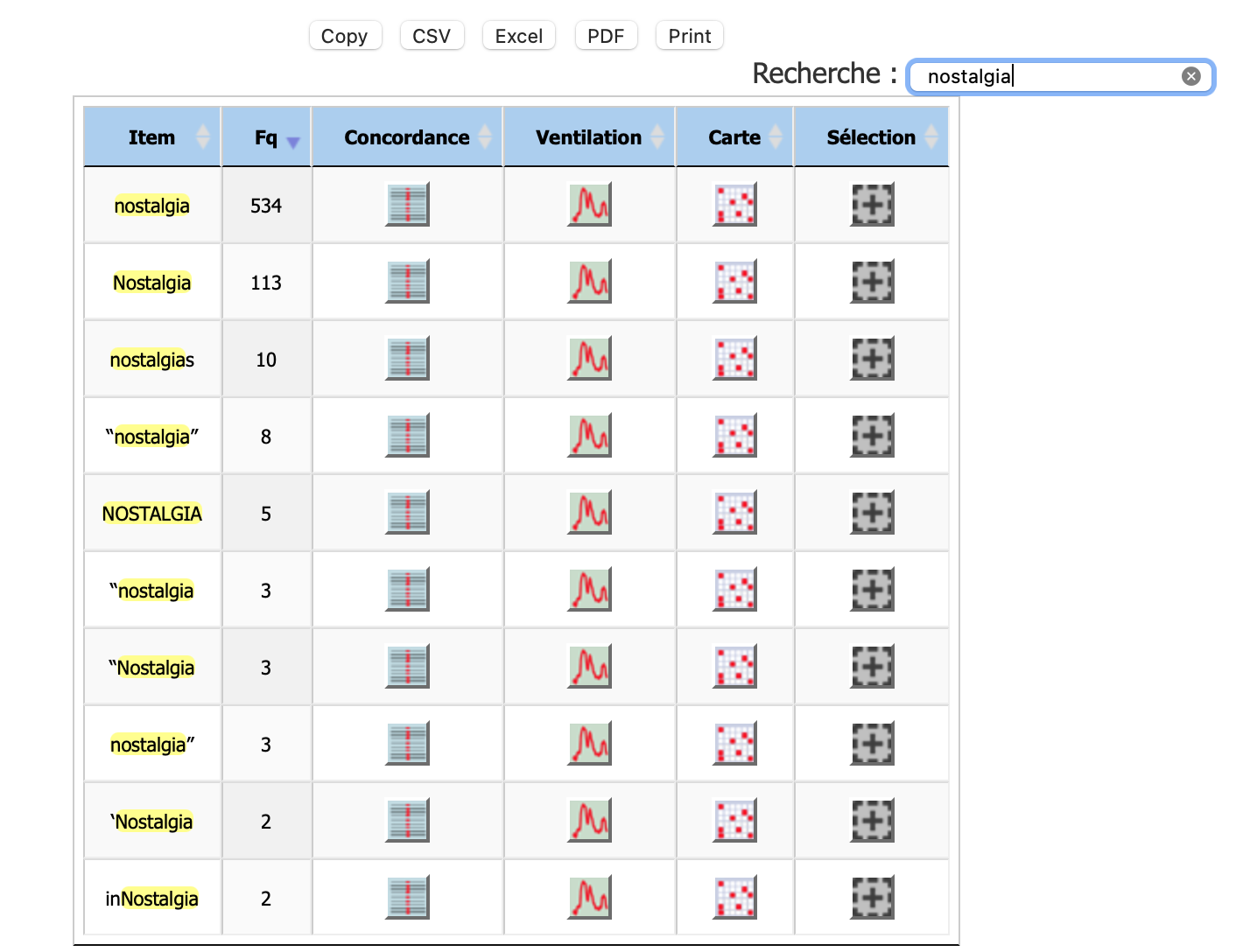
Task: Open carte map for nostalgias row
Action: pos(734,359)
